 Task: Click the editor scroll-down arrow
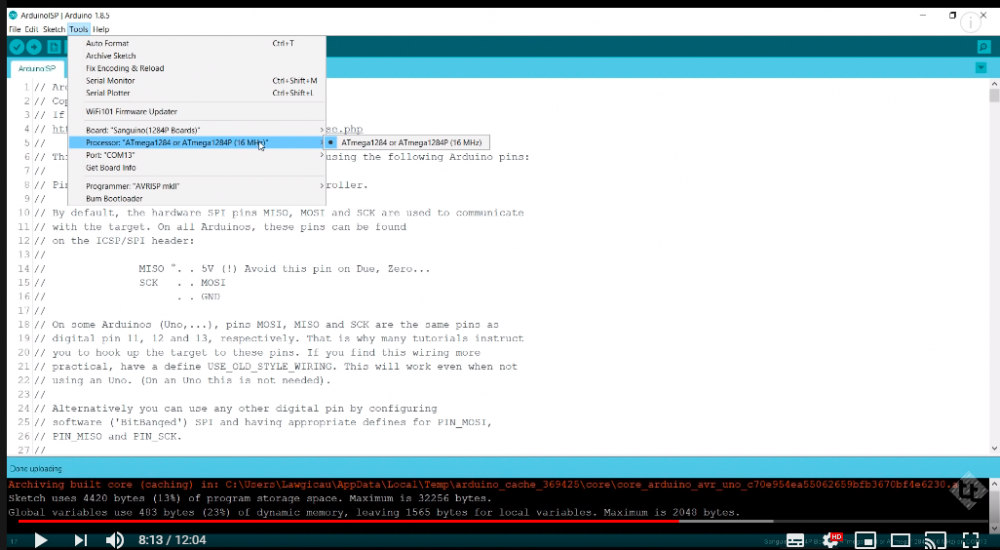point(994,449)
